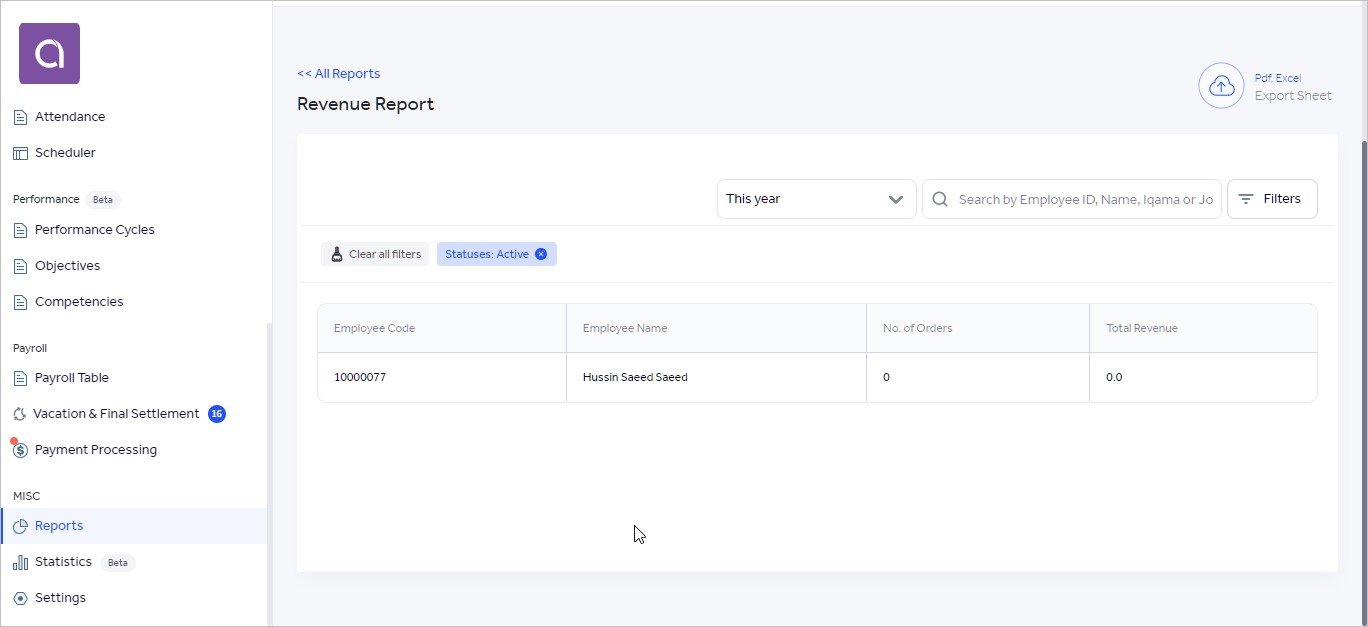This screenshot has height=627, width=1368.
Task: Remove the Statuses: Active filter chip
Action: pos(541,254)
